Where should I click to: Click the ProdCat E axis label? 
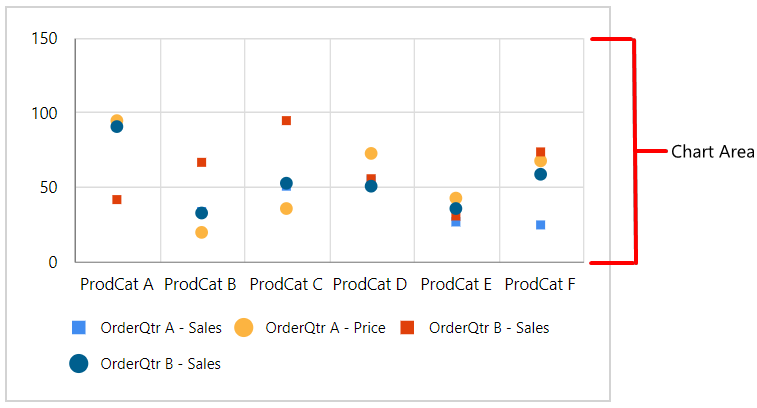pos(456,284)
